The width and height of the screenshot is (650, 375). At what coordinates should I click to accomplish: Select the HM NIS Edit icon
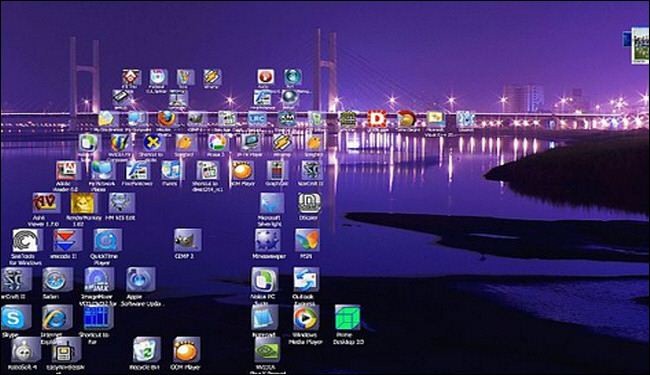(121, 203)
